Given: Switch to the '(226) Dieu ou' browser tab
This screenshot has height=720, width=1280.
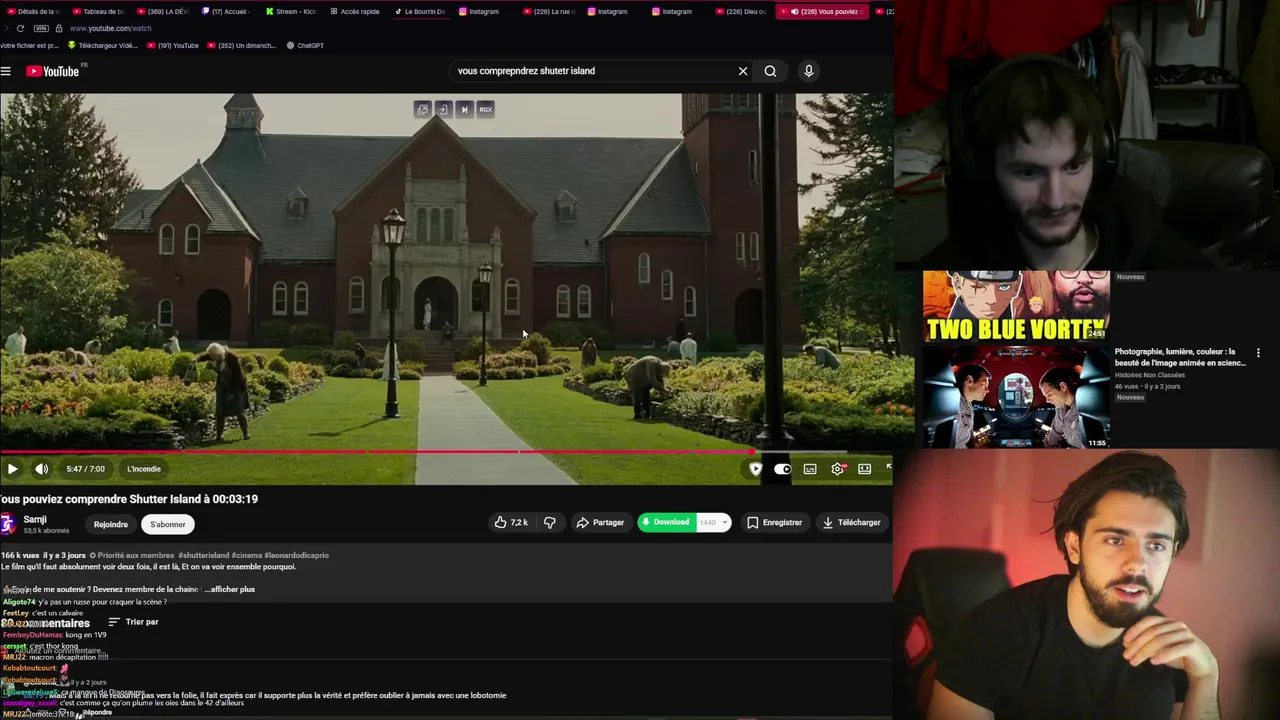Looking at the screenshot, I should [x=741, y=11].
